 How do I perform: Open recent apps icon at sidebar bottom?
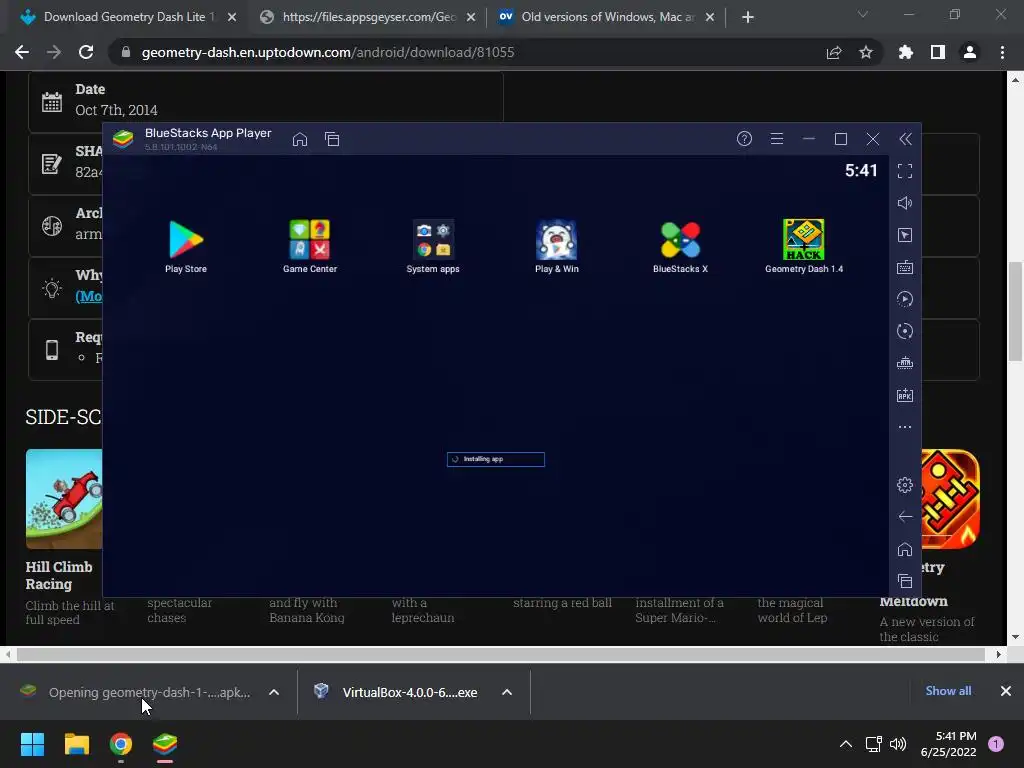point(904,581)
